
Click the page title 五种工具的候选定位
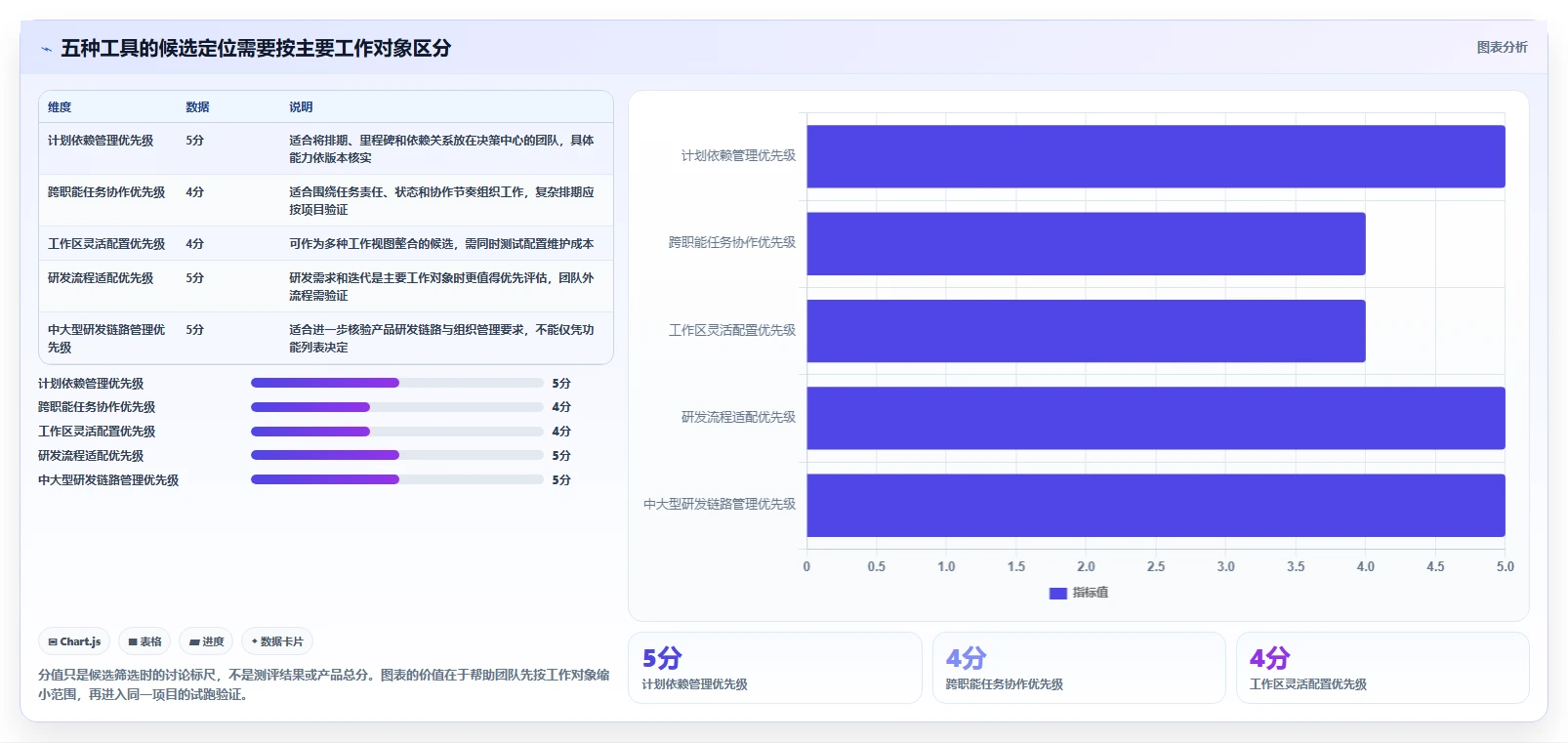click(x=256, y=48)
